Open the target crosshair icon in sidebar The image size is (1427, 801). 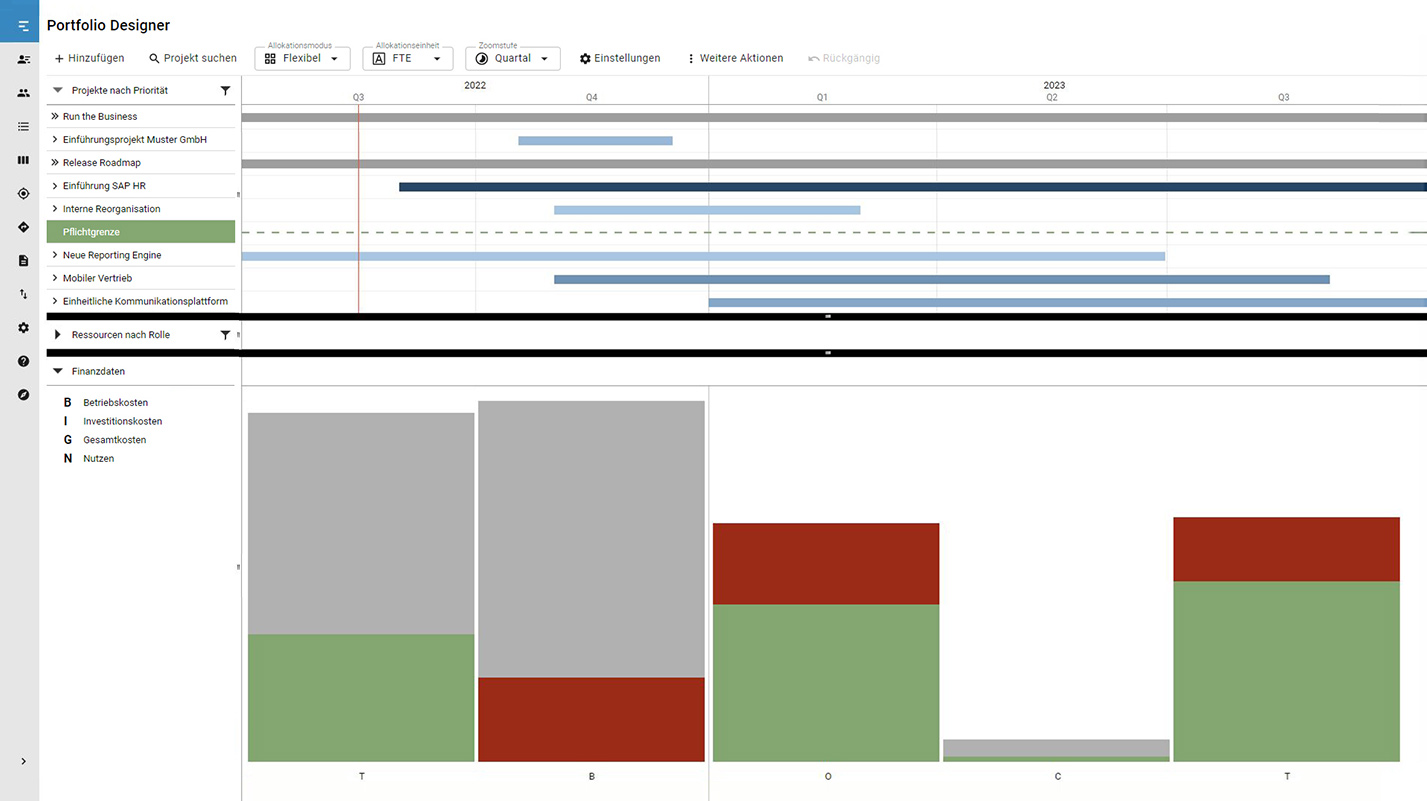[23, 194]
